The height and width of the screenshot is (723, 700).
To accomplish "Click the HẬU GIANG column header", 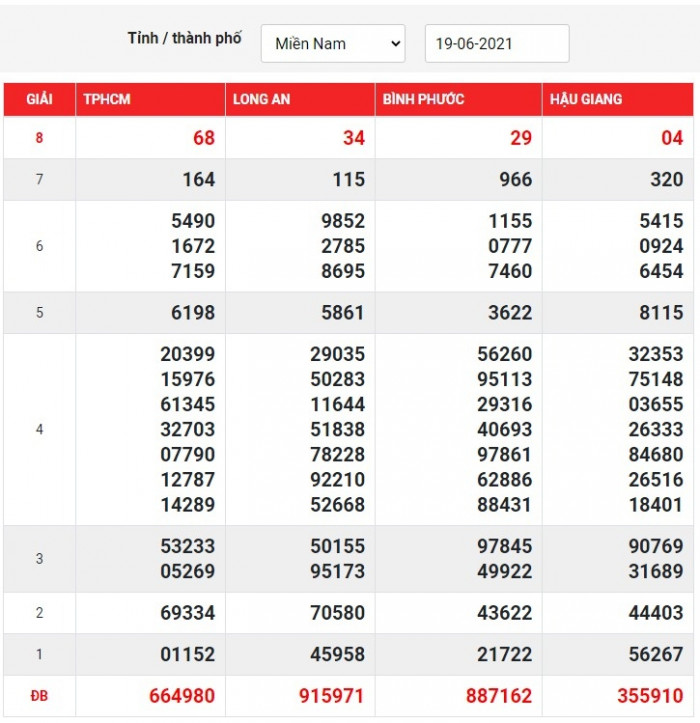I will pos(585,99).
